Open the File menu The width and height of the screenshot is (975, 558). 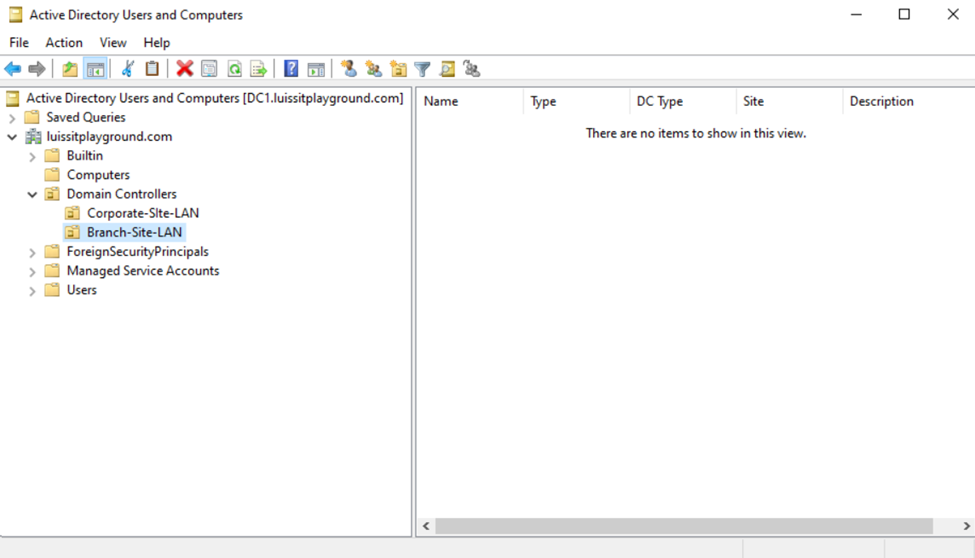point(19,42)
